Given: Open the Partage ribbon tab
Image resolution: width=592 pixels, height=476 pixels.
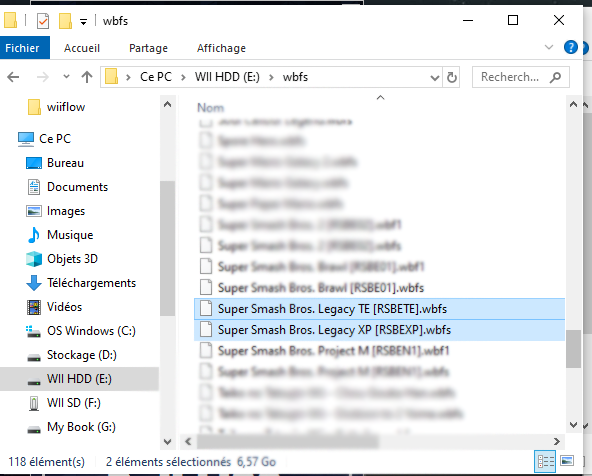Looking at the screenshot, I should 148,48.
